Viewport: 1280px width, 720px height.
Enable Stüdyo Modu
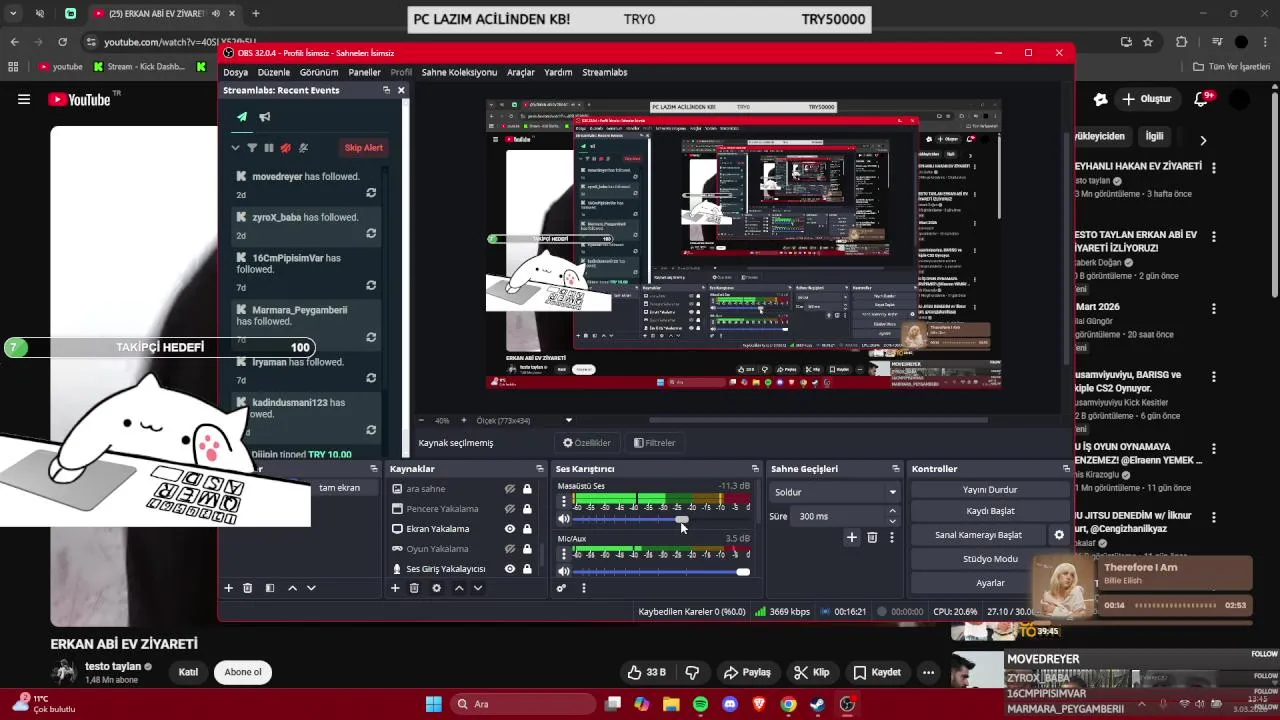(x=990, y=559)
